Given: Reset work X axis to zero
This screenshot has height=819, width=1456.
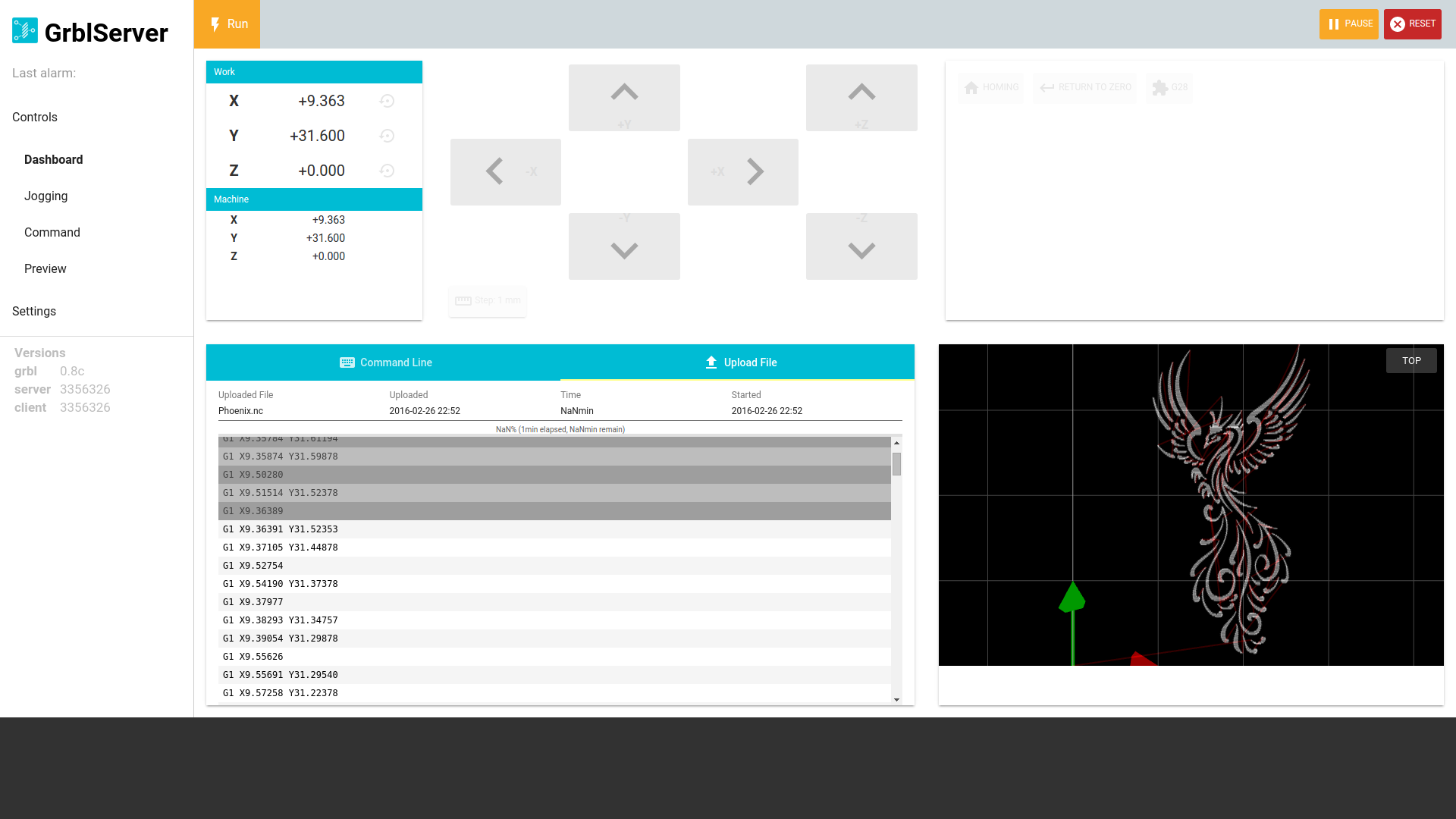Looking at the screenshot, I should point(387,101).
